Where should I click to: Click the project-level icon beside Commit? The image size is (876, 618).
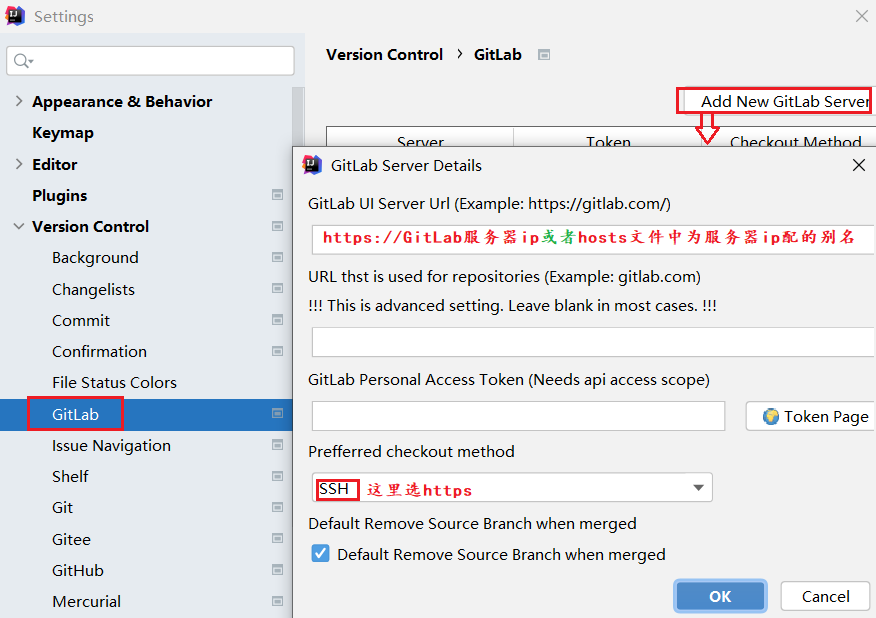[x=277, y=321]
